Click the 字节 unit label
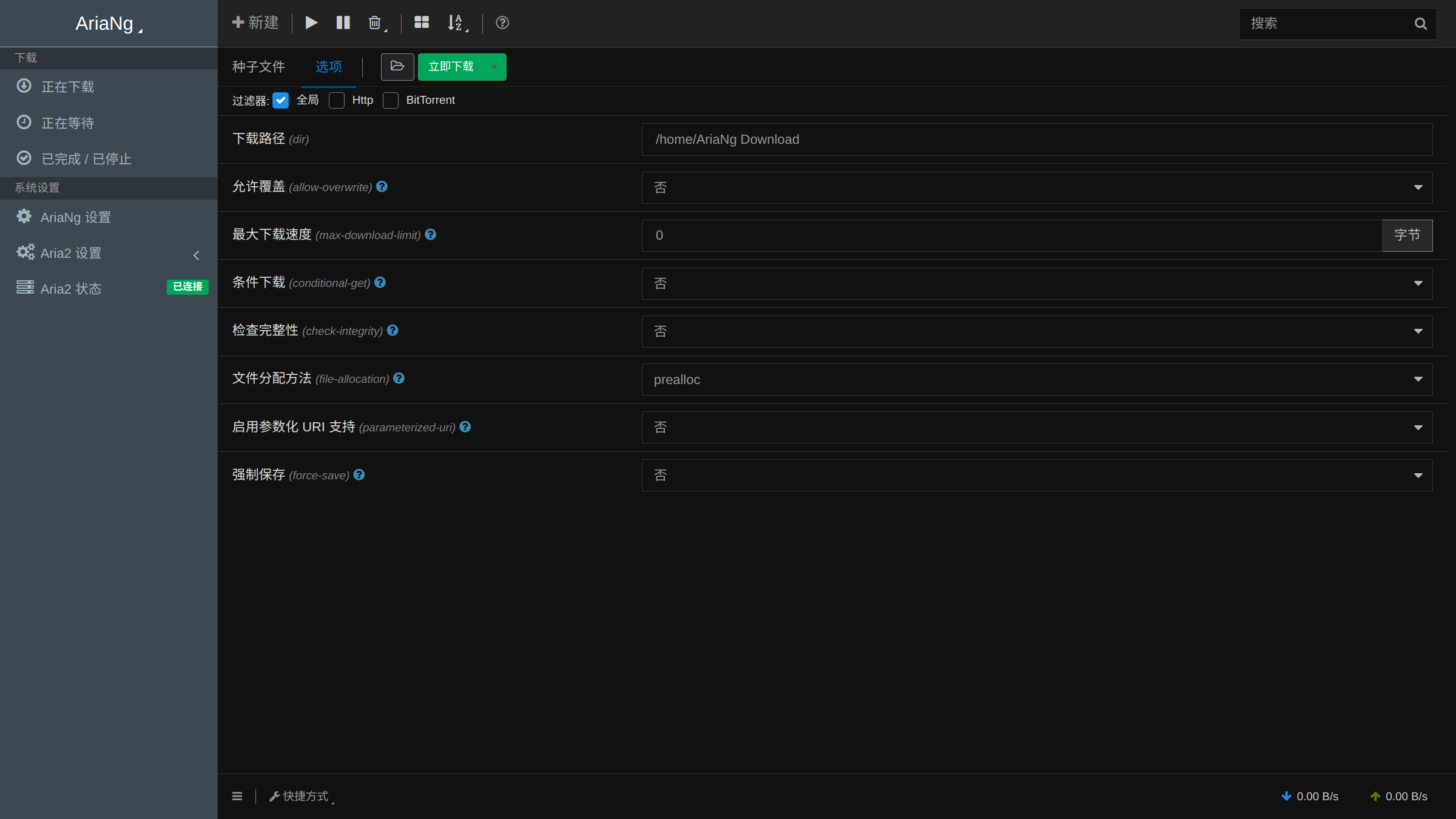The height and width of the screenshot is (819, 1456). pyautogui.click(x=1407, y=235)
